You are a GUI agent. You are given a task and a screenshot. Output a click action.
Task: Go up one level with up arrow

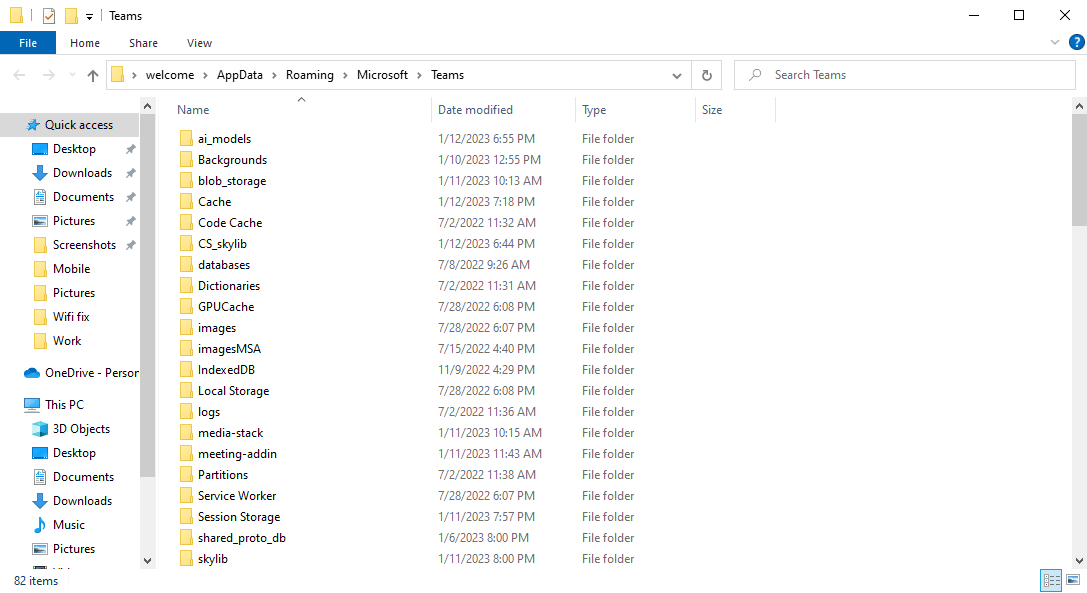[93, 76]
